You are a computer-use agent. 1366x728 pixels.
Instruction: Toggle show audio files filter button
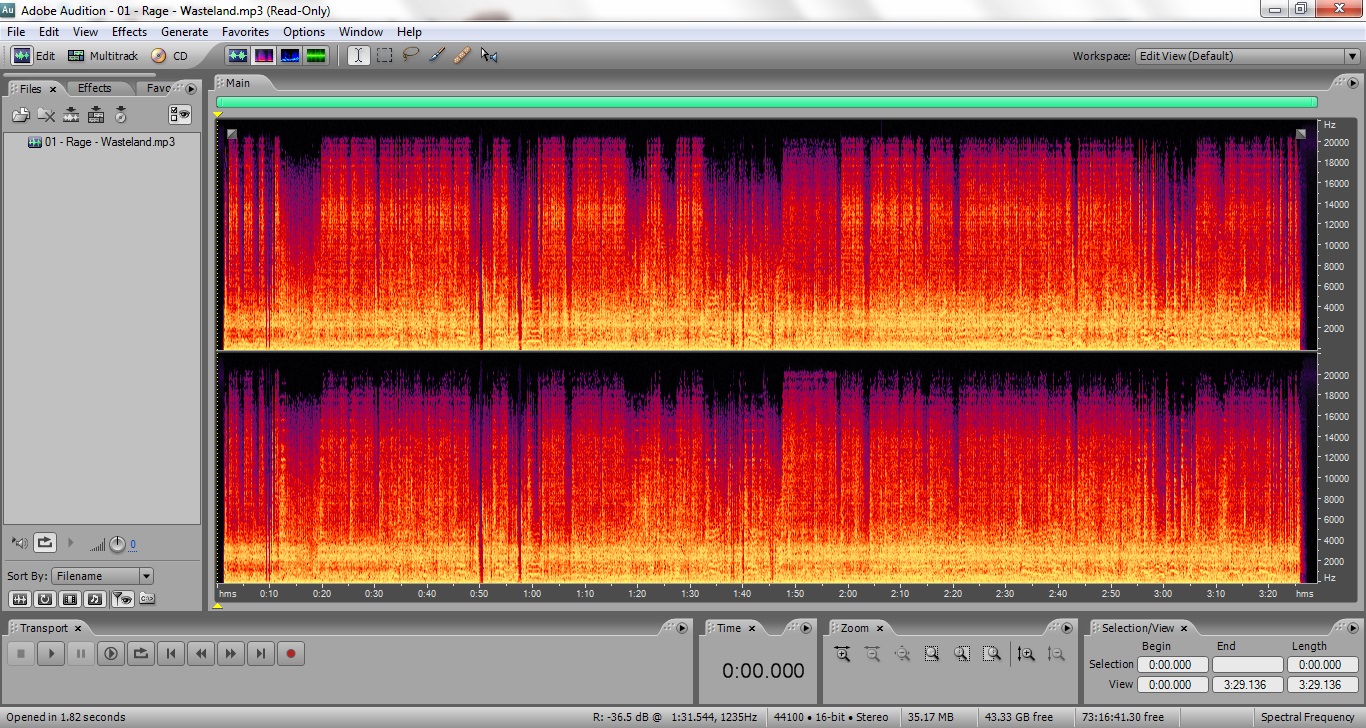[20, 599]
